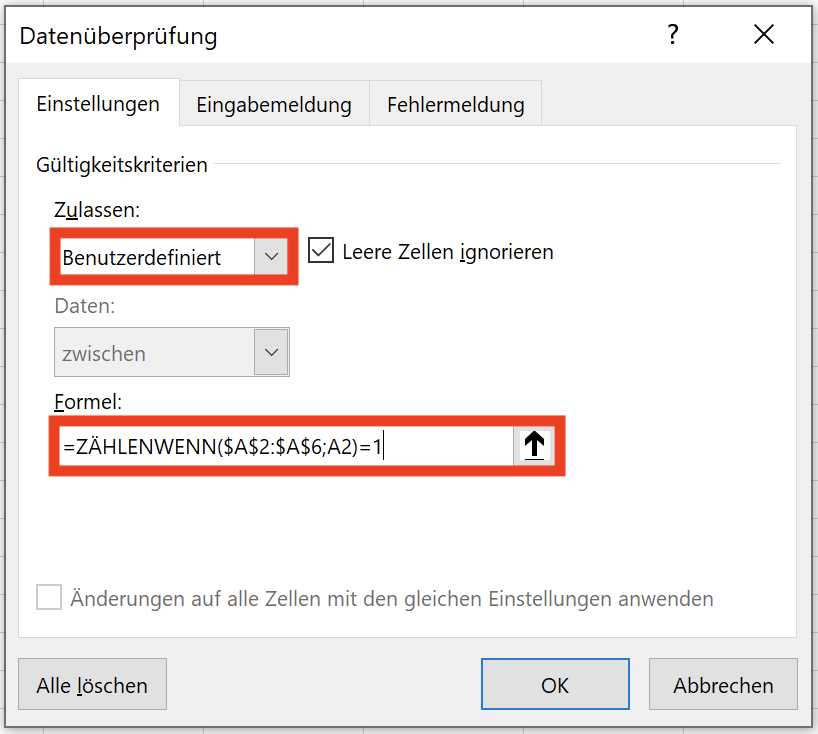Click the Leere Zellen ignorieren label
Image resolution: width=818 pixels, height=734 pixels.
tap(448, 252)
